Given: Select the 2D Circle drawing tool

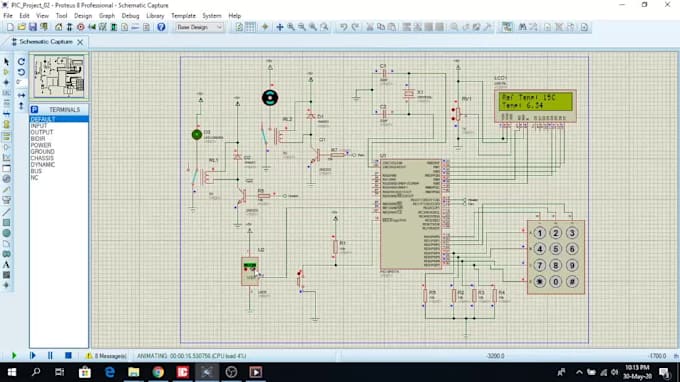Looking at the screenshot, I should click(x=6, y=233).
